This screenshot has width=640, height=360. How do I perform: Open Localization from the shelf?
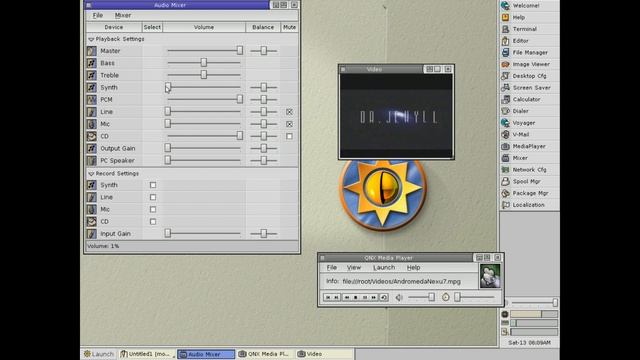click(x=529, y=205)
